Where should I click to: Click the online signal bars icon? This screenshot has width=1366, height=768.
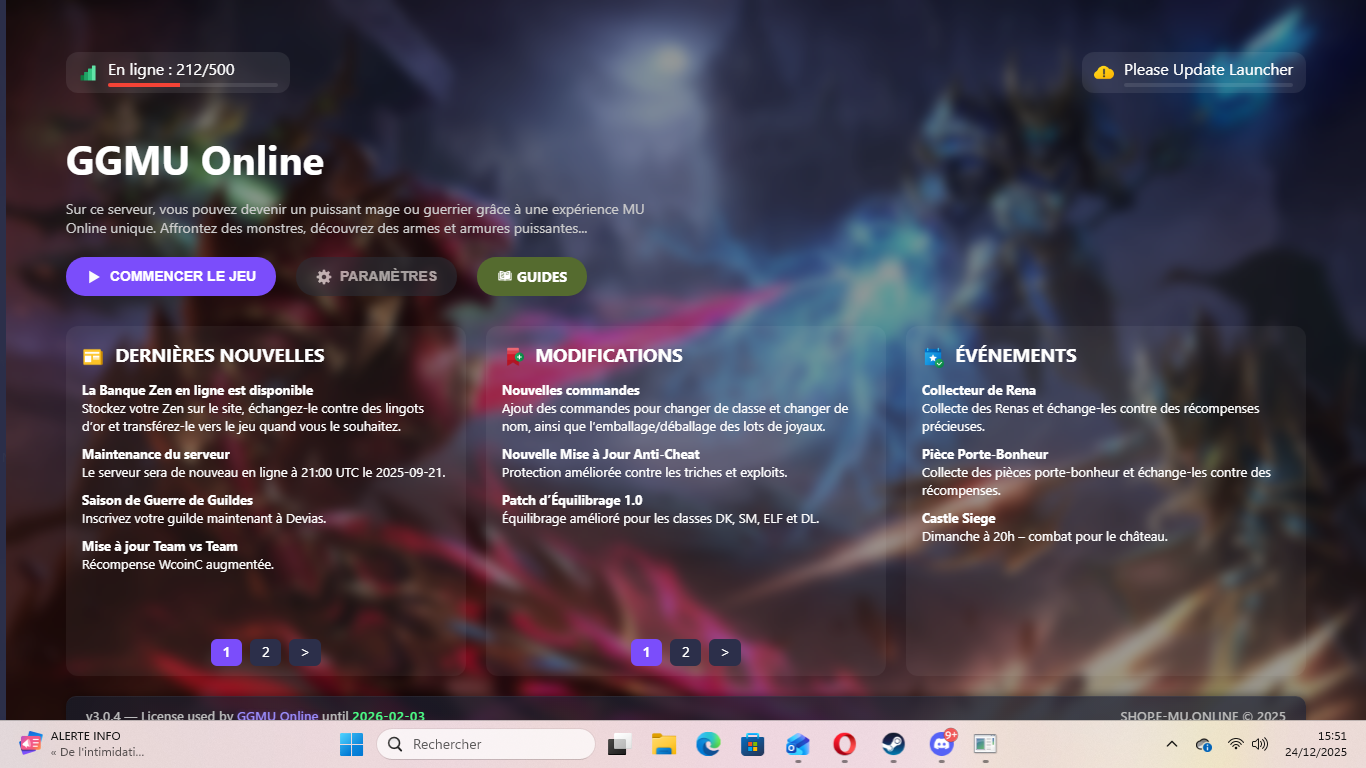[89, 72]
